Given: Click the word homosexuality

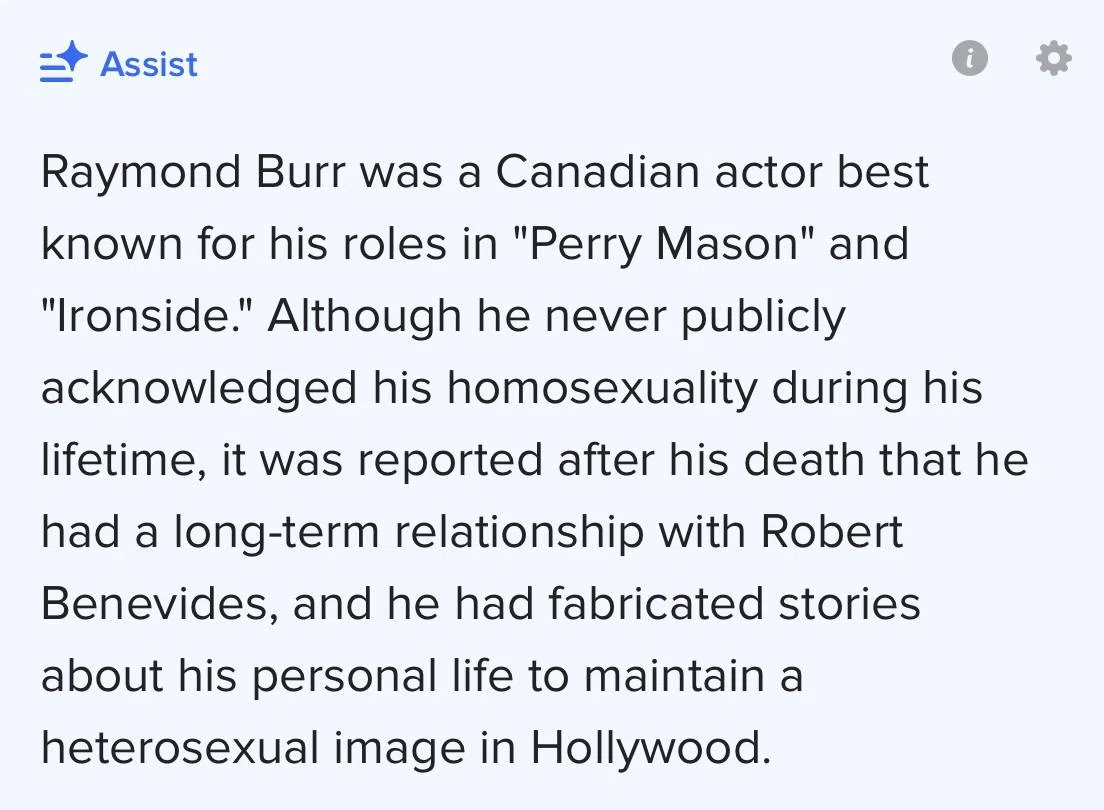Looking at the screenshot, I should tap(602, 388).
